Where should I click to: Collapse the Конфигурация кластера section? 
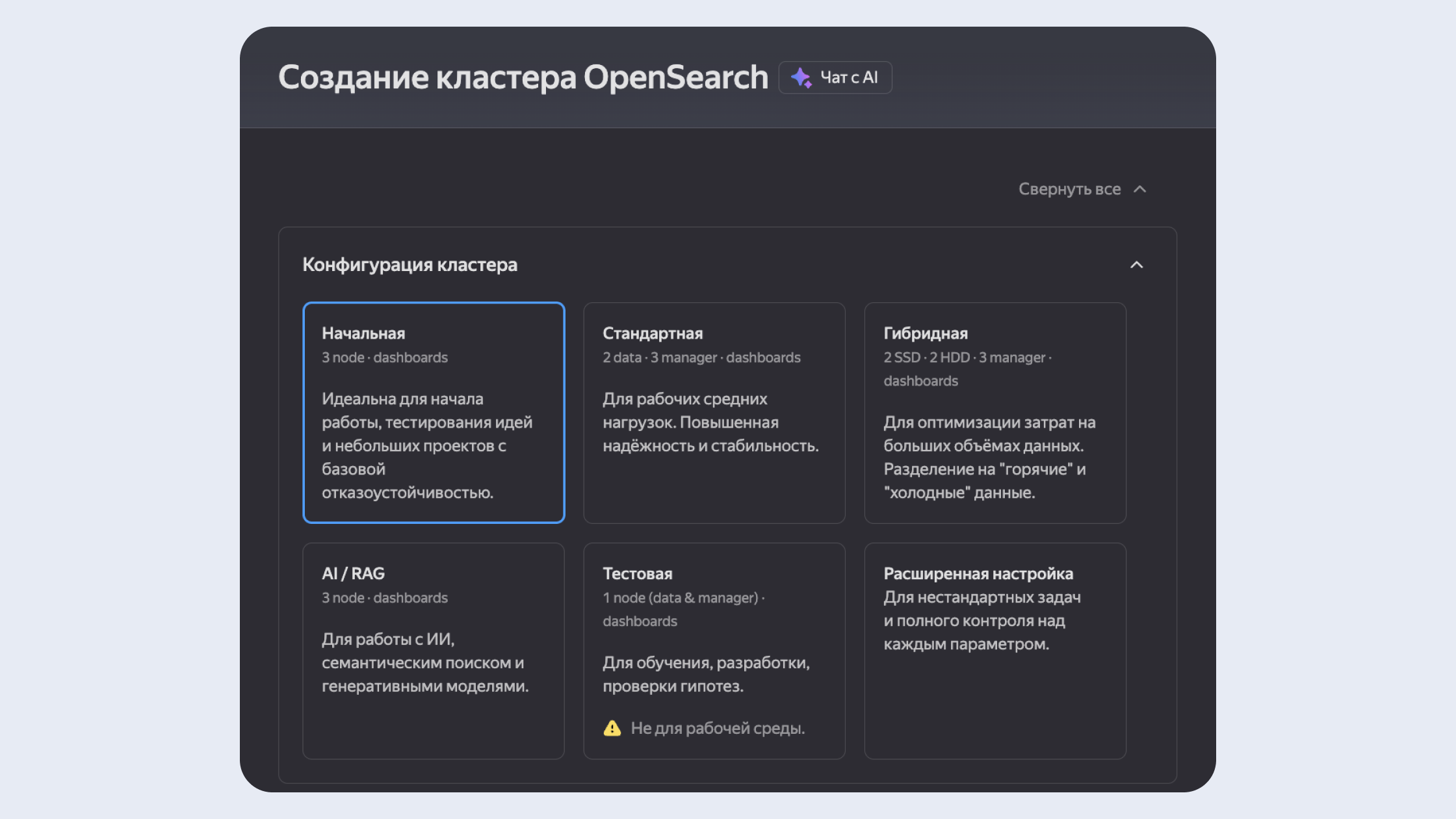[1136, 265]
